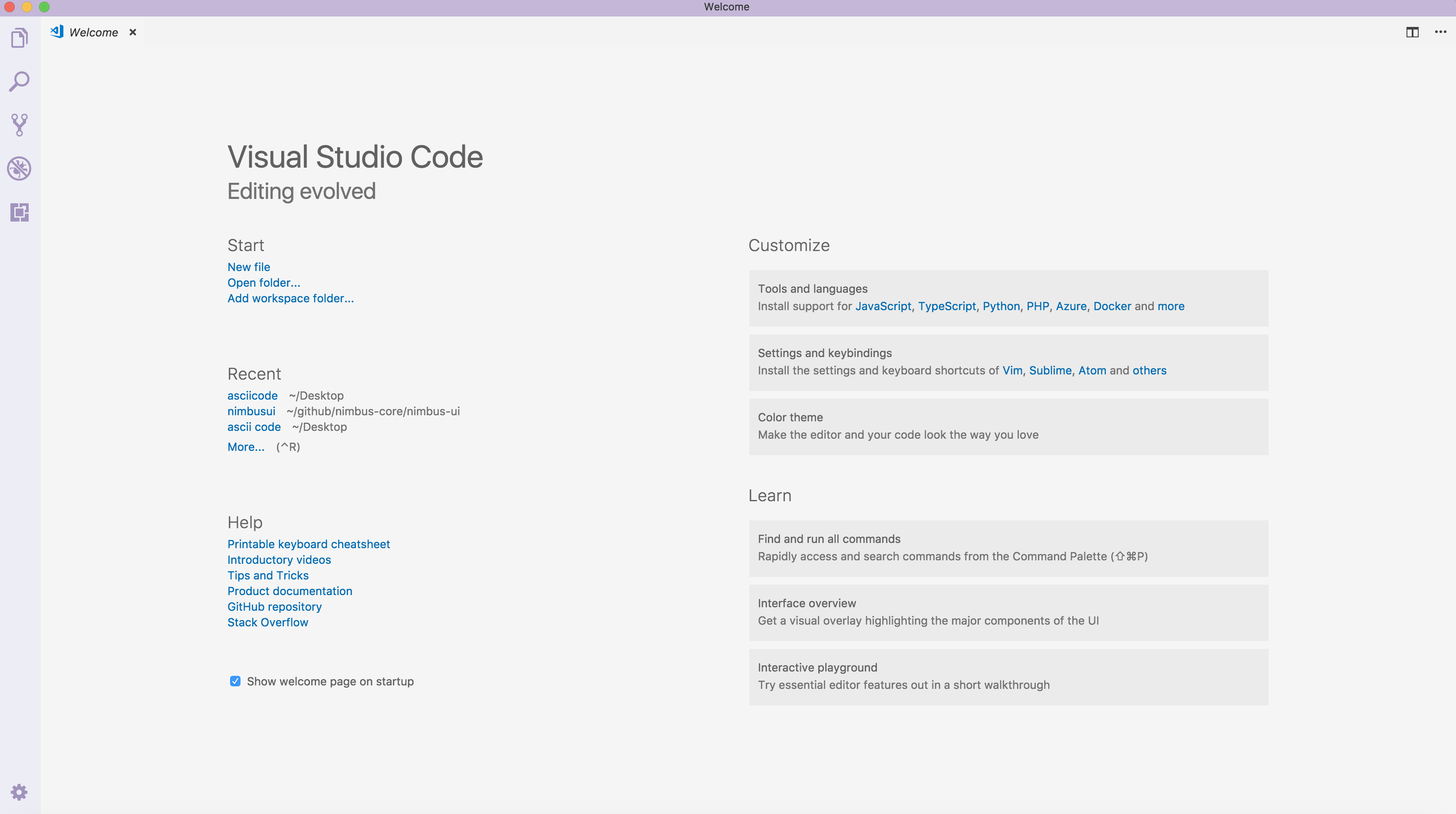Open the Extensions sidebar icon

(x=19, y=212)
